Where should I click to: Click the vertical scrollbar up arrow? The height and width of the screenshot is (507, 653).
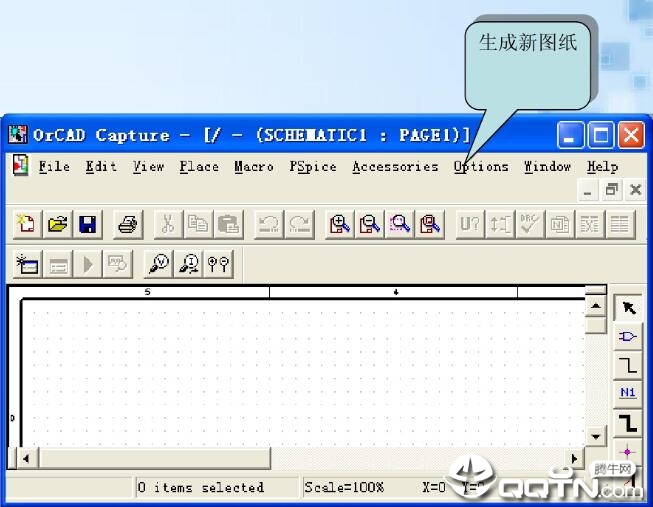point(596,306)
